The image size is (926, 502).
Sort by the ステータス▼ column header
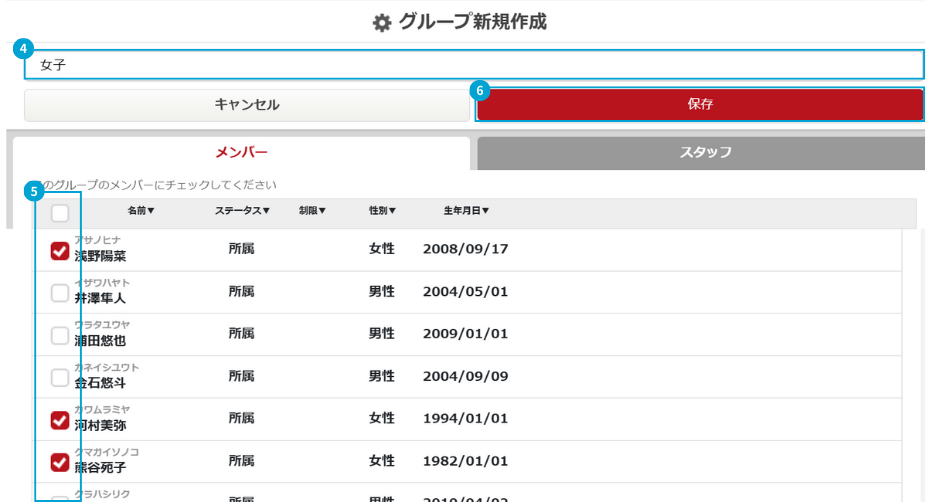(x=242, y=211)
